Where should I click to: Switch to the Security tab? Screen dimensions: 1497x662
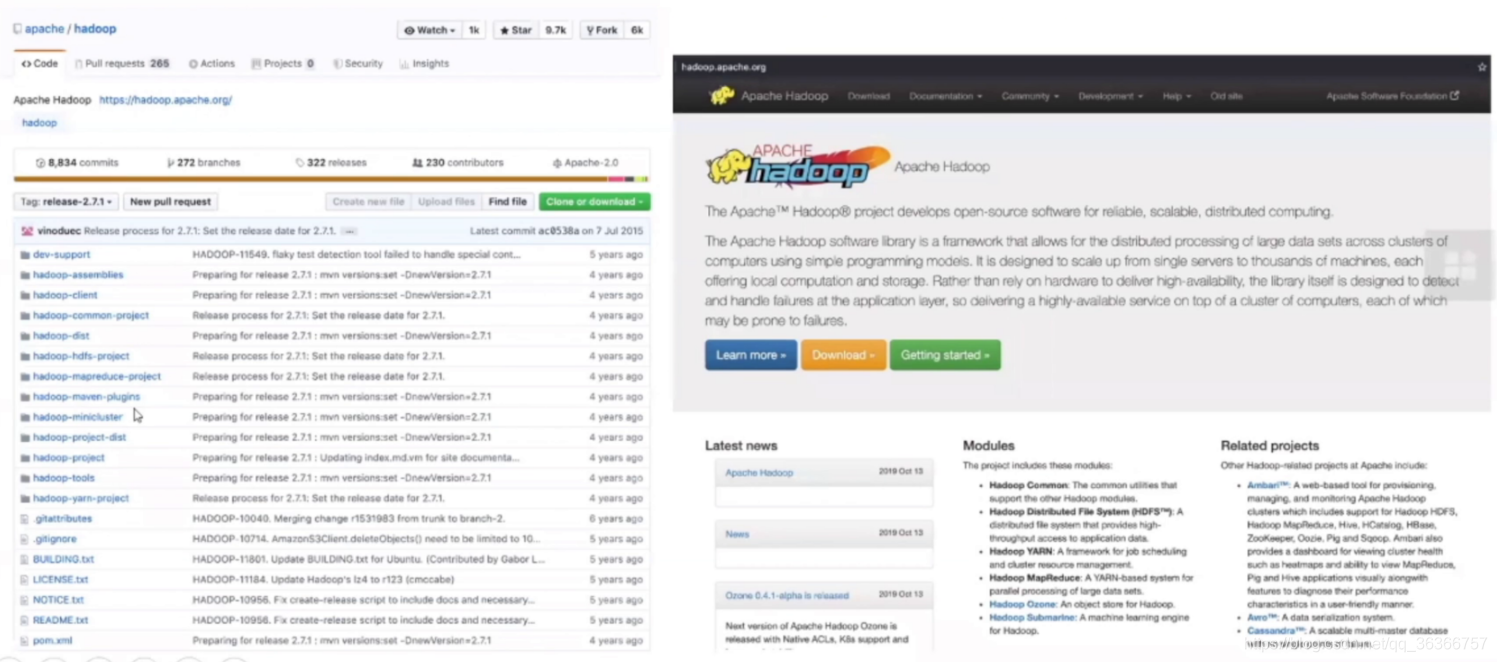coord(357,63)
